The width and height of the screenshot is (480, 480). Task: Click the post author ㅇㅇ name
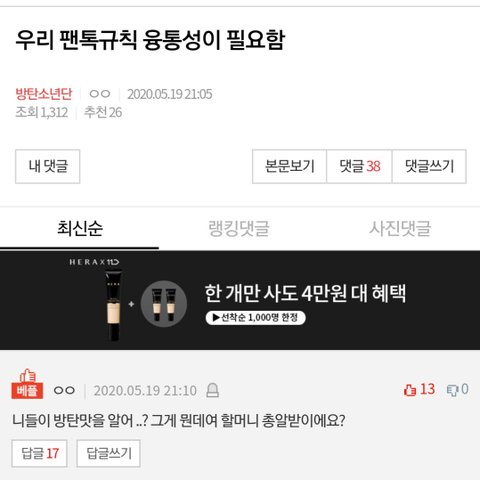click(100, 94)
